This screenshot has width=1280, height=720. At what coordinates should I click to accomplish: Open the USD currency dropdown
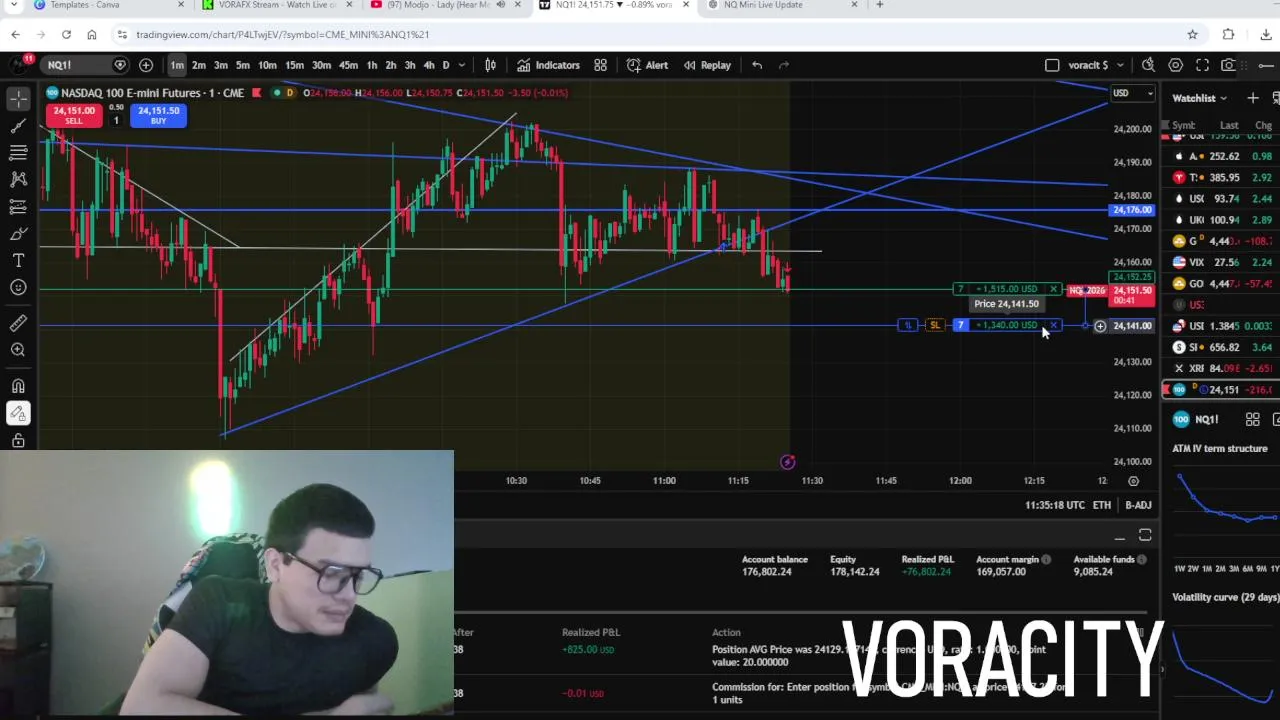coord(1132,93)
